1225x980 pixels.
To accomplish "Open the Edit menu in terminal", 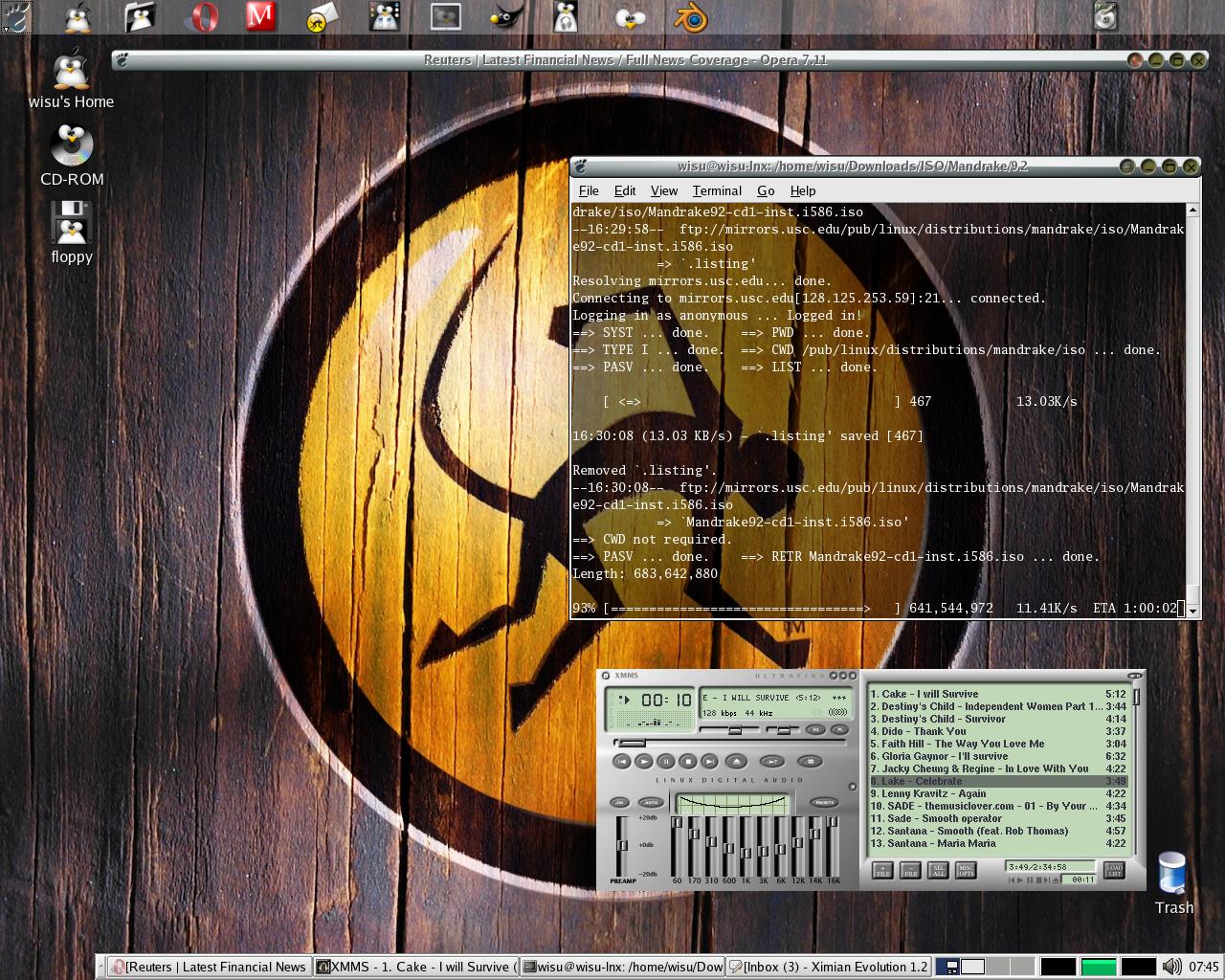I will pos(625,190).
